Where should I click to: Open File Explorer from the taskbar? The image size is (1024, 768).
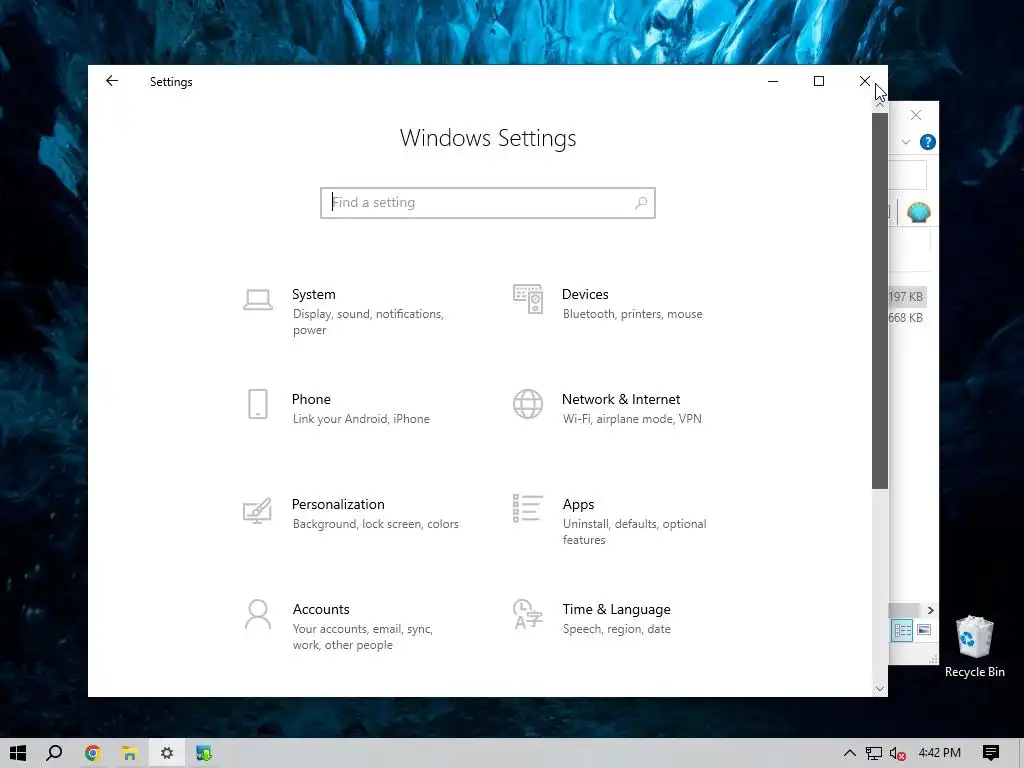pyautogui.click(x=129, y=753)
